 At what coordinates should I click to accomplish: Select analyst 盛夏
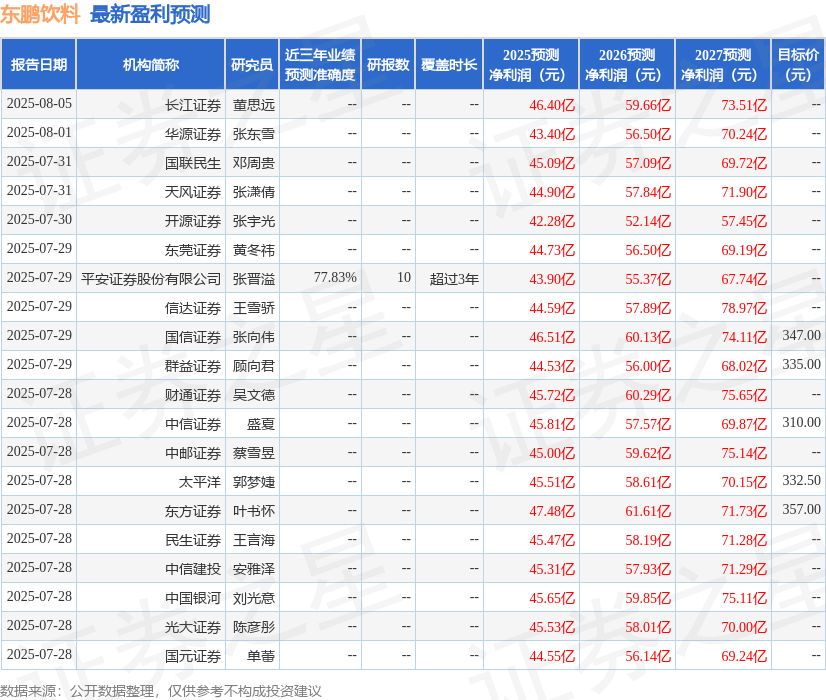[261, 423]
